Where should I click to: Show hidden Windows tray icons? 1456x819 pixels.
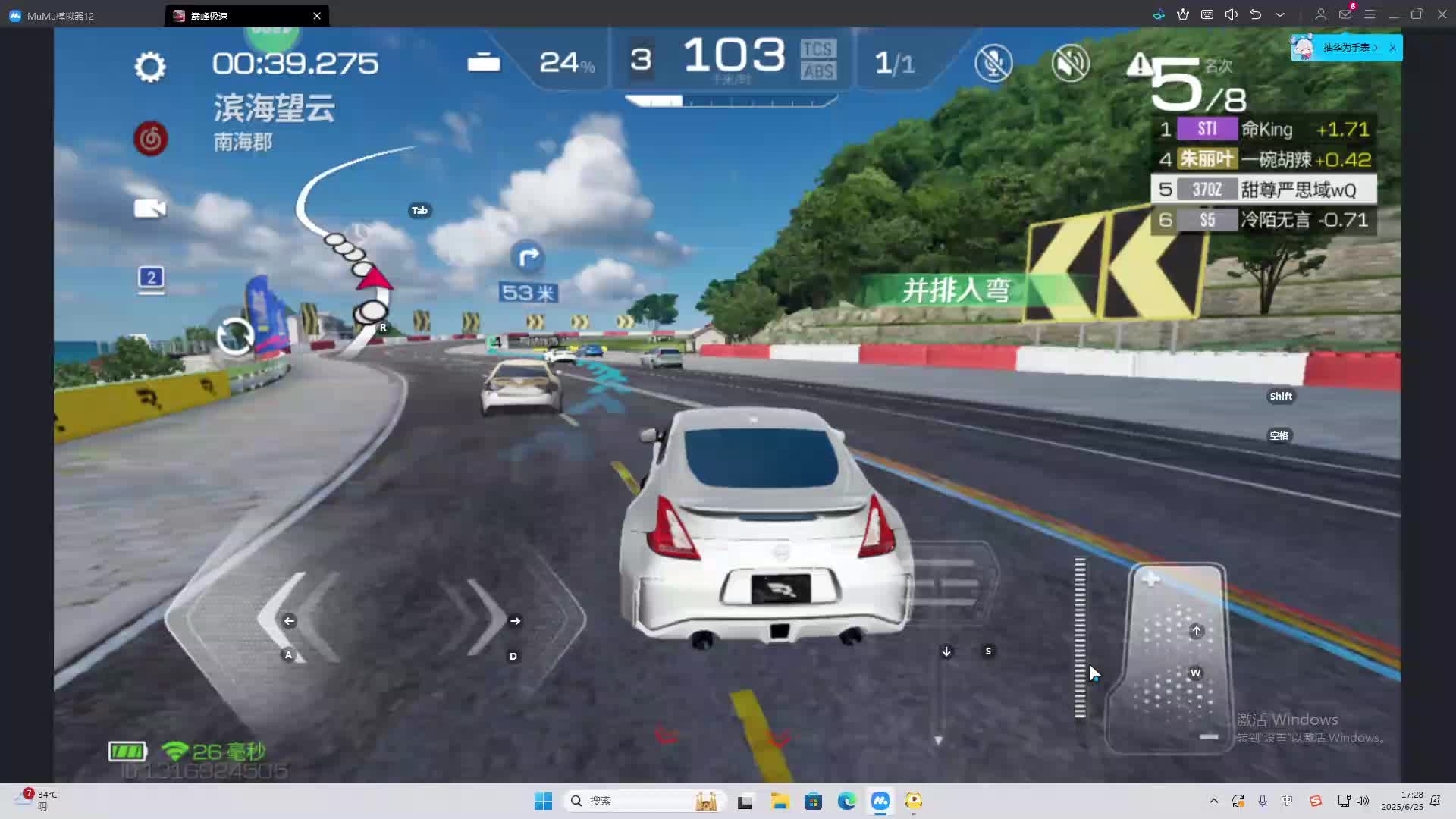(x=1214, y=801)
